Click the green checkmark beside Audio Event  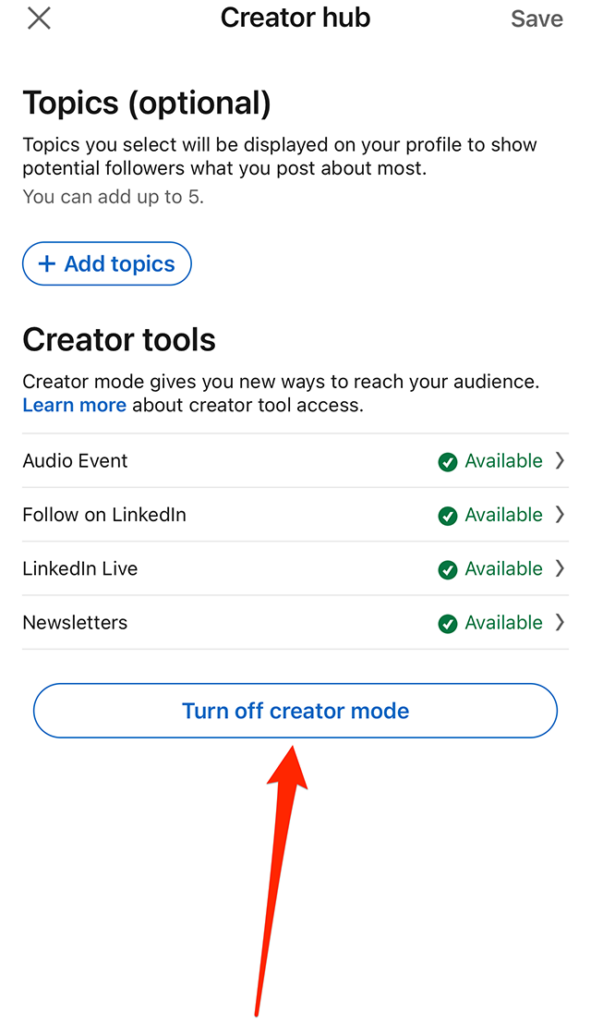pos(449,462)
